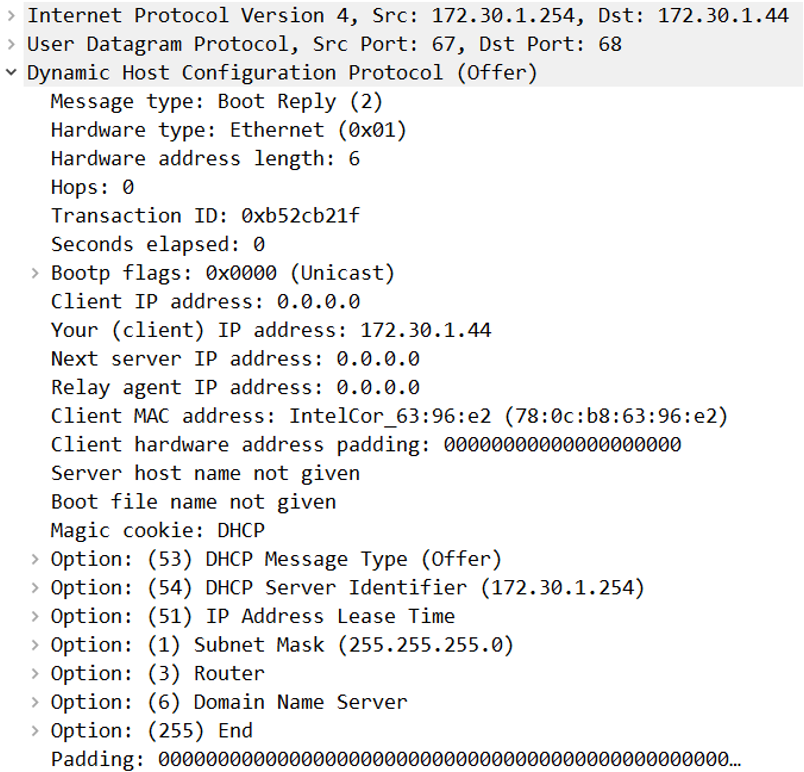
Task: Select the Padding line at the bottom
Action: pos(395,759)
